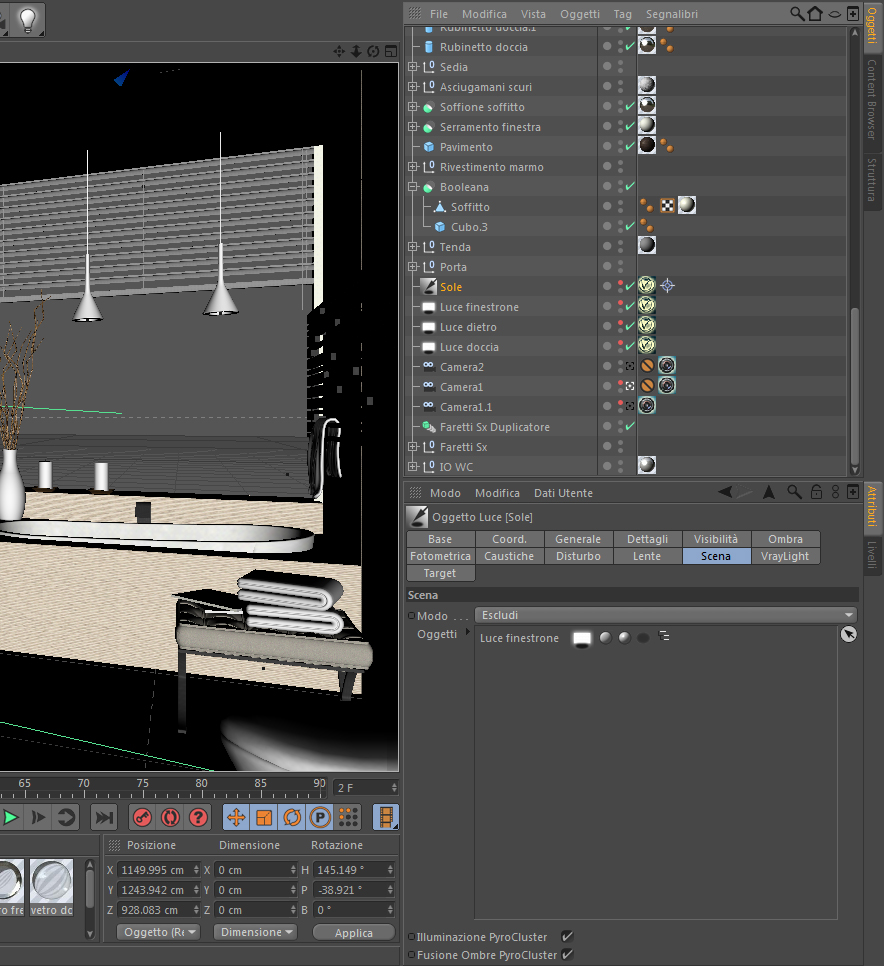This screenshot has width=884, height=966.
Task: Click the red record keyframe key icon
Action: pyautogui.click(x=143, y=817)
